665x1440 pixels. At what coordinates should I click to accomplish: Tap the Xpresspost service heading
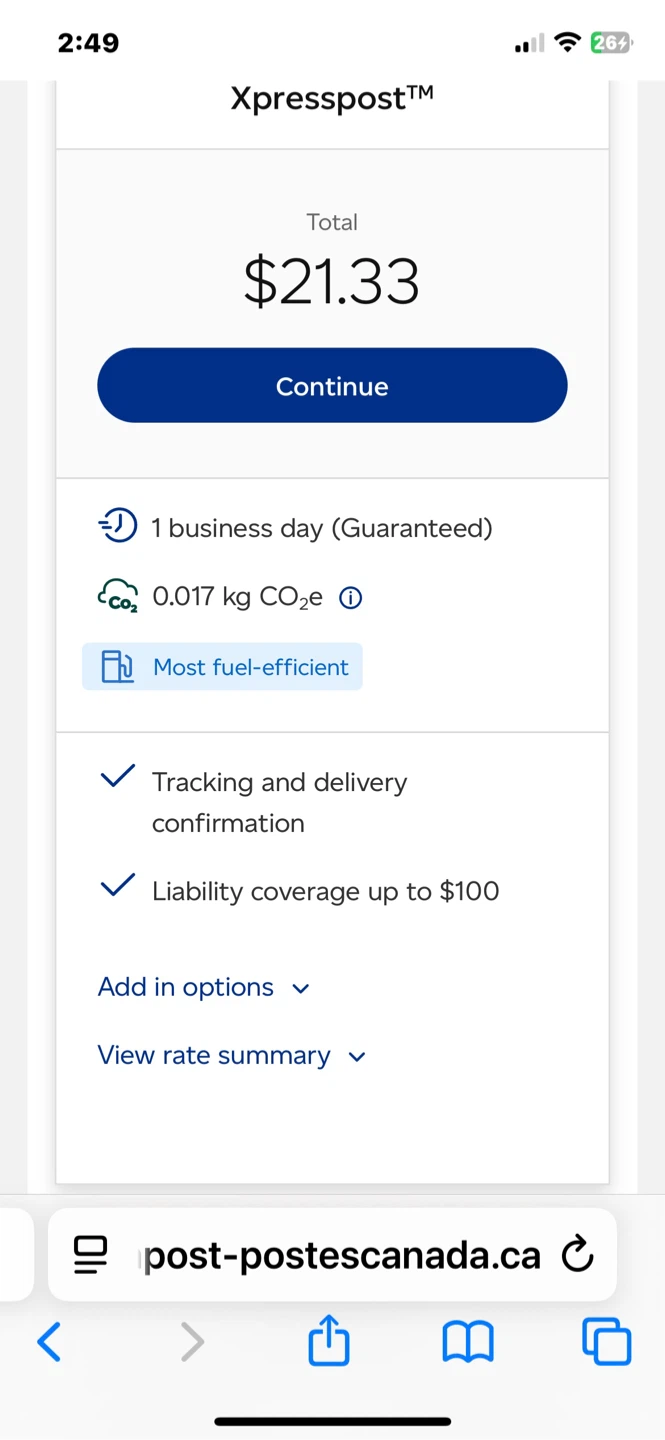(332, 98)
